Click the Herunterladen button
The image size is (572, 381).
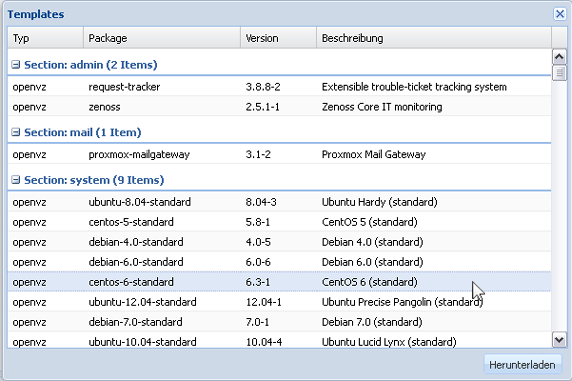522,365
